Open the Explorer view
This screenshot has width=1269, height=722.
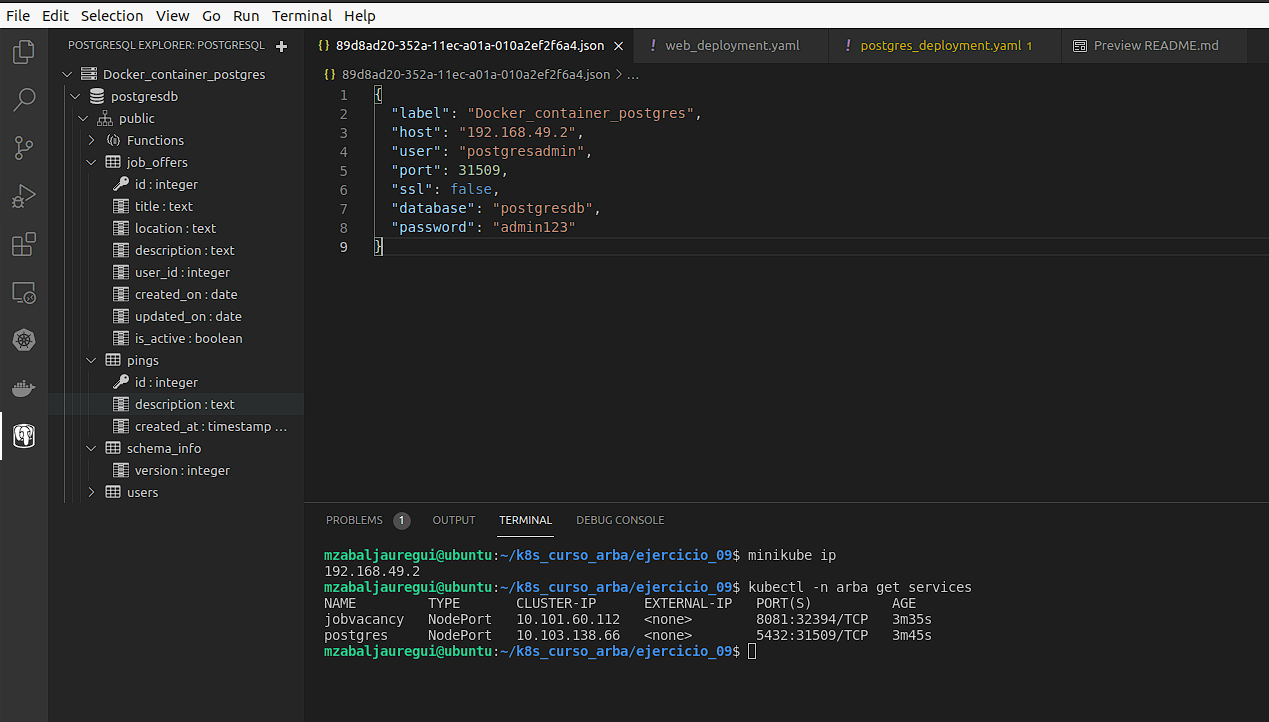click(x=23, y=52)
